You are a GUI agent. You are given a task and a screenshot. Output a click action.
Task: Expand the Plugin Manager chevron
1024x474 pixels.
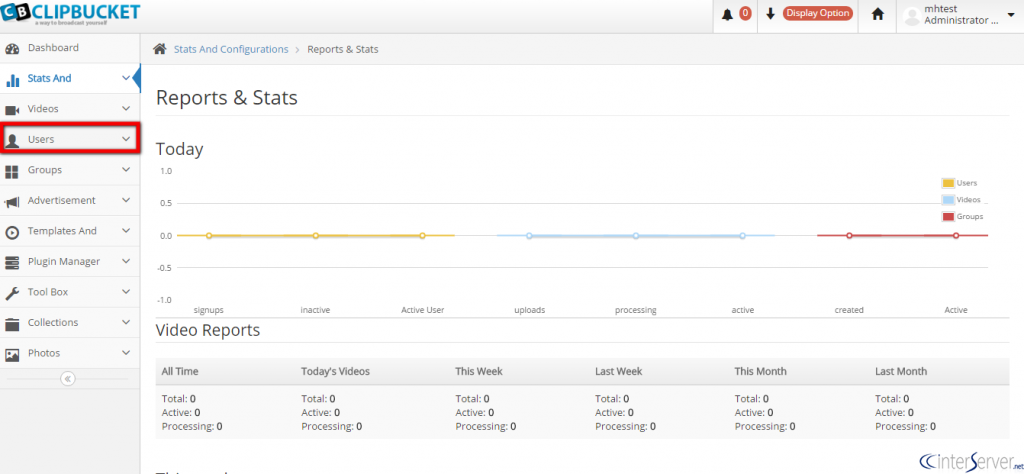[x=126, y=261]
